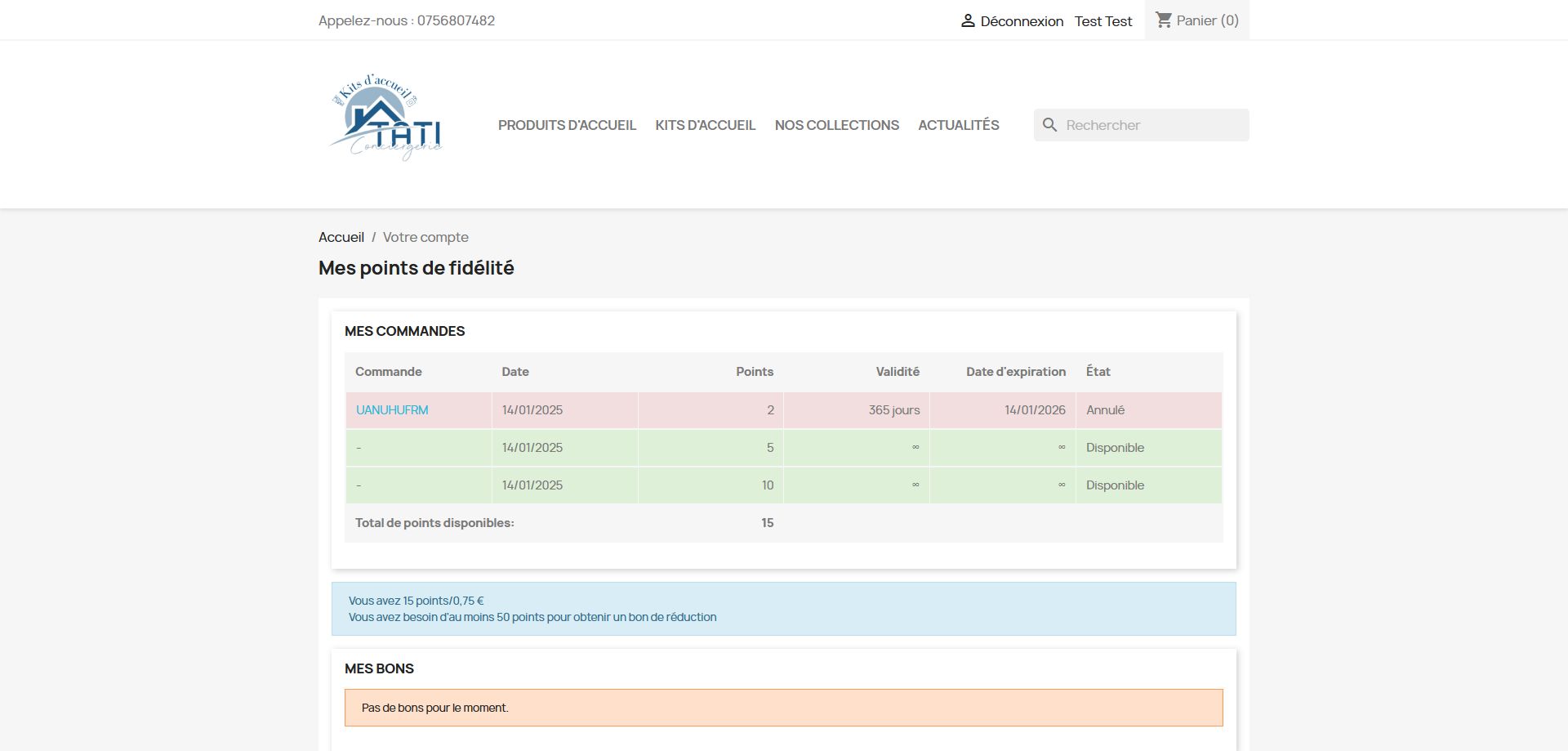1568x751 pixels.
Task: Click the Date d'expiration column header
Action: click(x=1015, y=372)
